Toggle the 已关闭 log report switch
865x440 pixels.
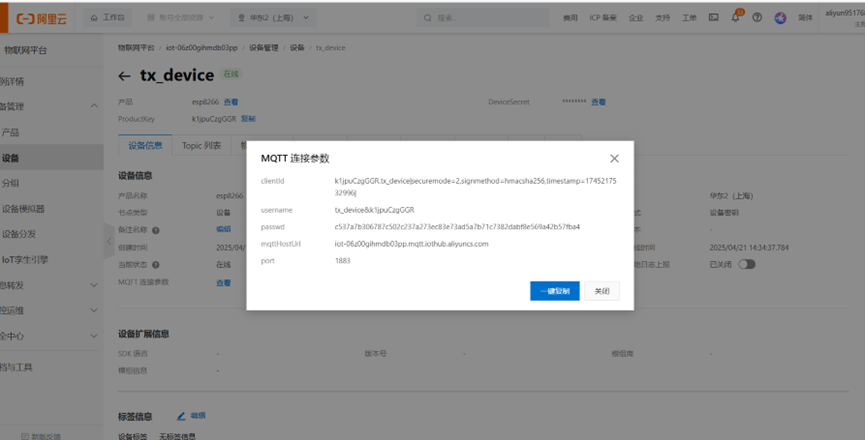point(746,264)
